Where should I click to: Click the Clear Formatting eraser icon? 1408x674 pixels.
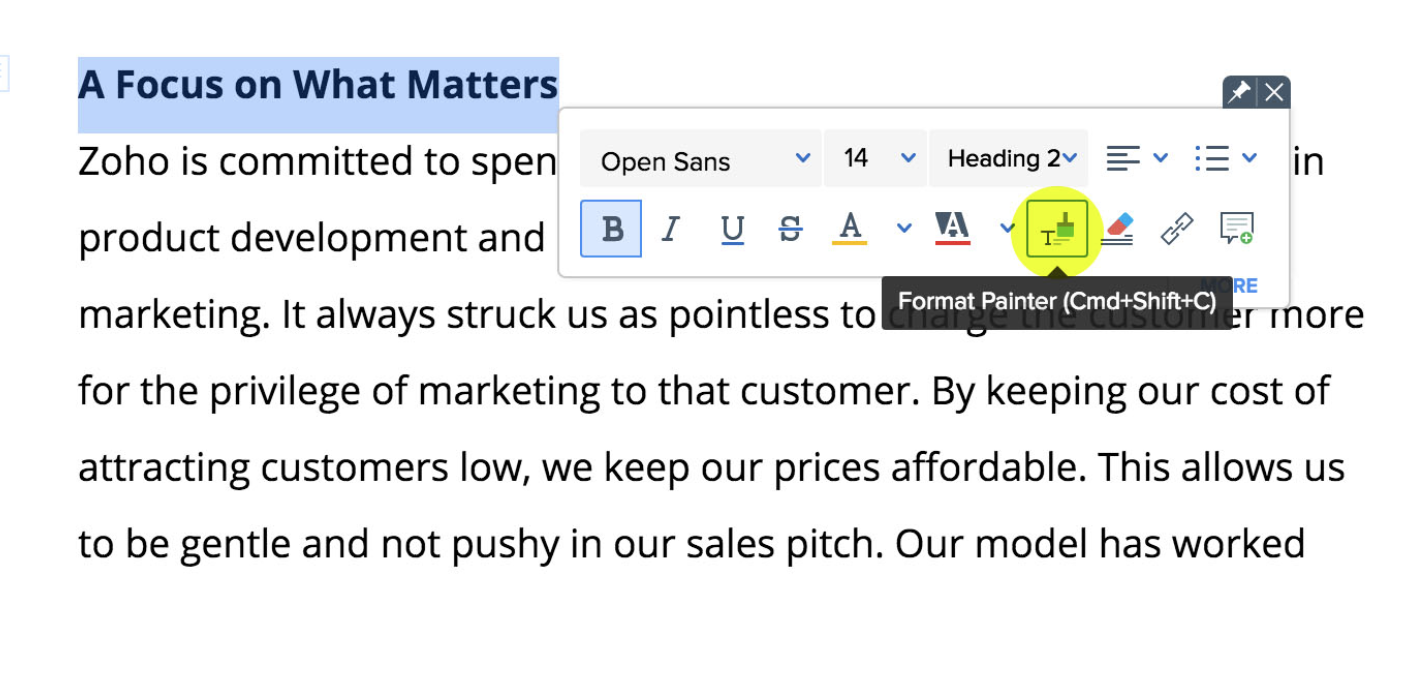click(1117, 229)
